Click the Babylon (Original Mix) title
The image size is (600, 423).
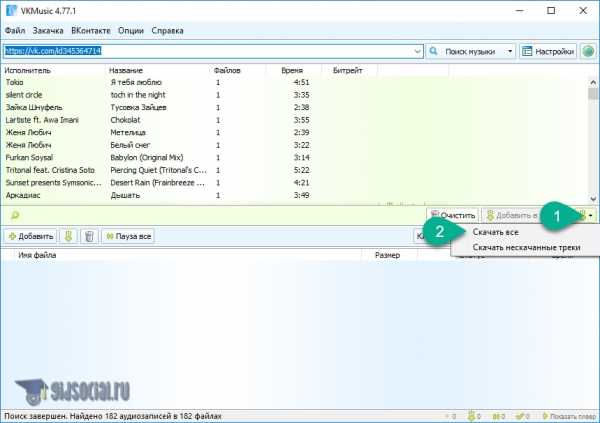[x=147, y=158]
